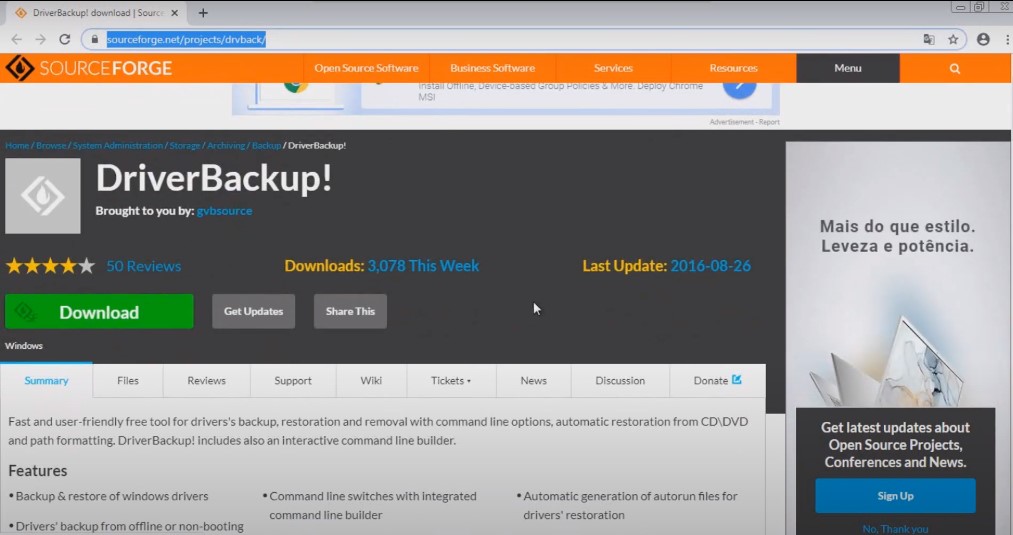Click the site lock icon in address bar
Image resolution: width=1013 pixels, height=535 pixels.
click(x=94, y=39)
